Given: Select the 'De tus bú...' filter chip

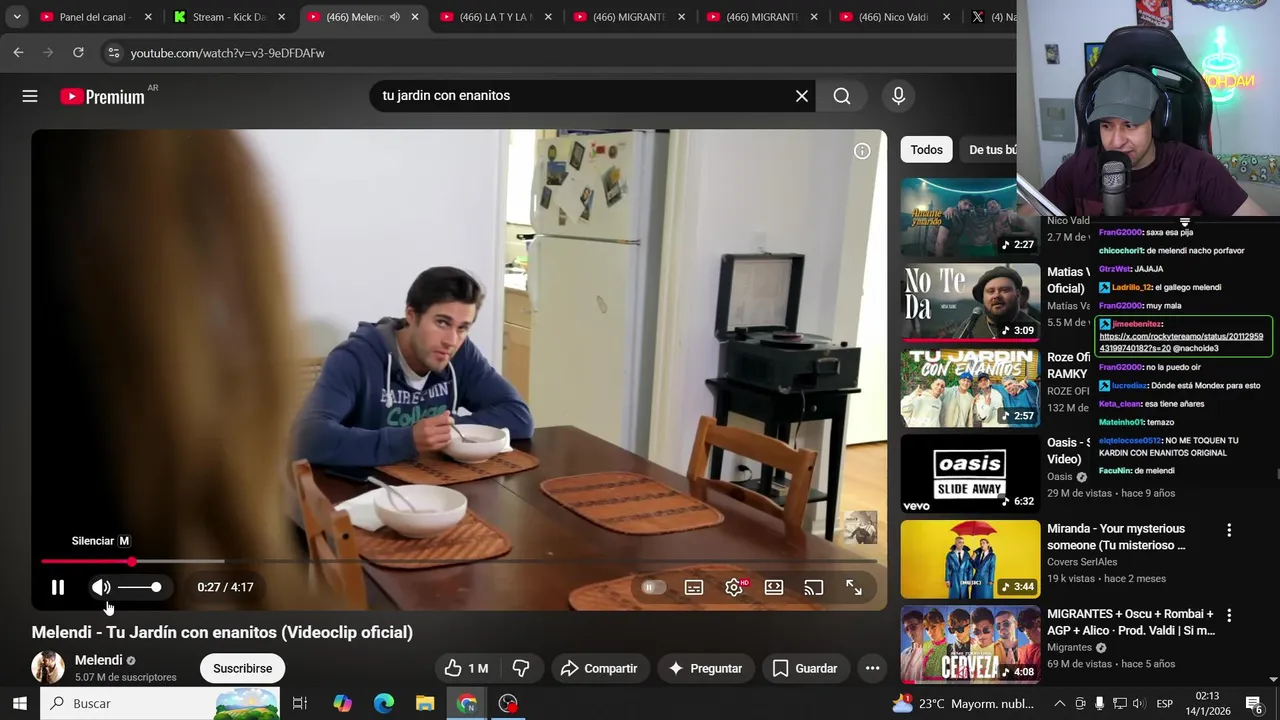Looking at the screenshot, I should pyautogui.click(x=990, y=150).
